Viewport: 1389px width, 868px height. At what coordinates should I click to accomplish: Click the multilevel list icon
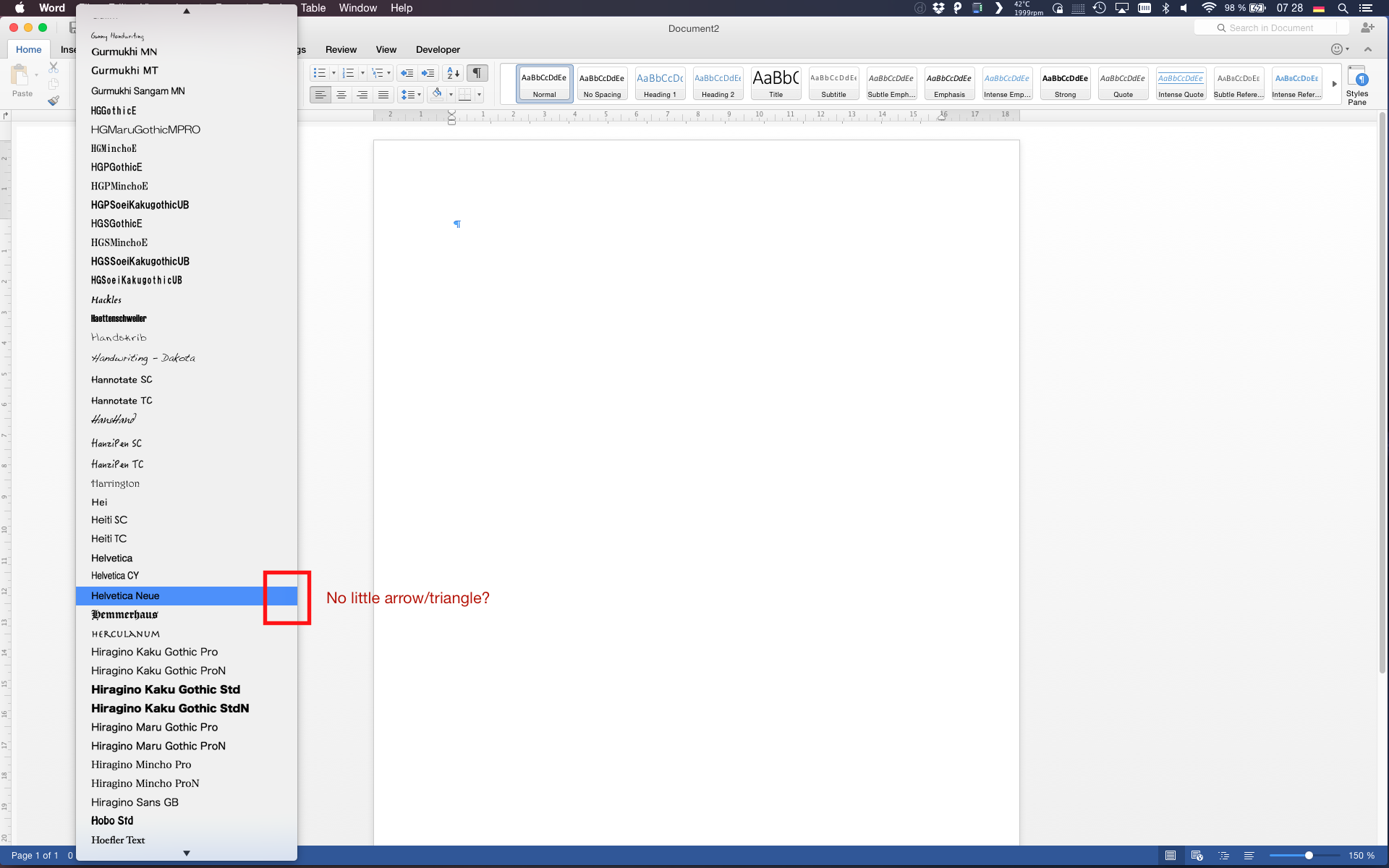point(377,73)
